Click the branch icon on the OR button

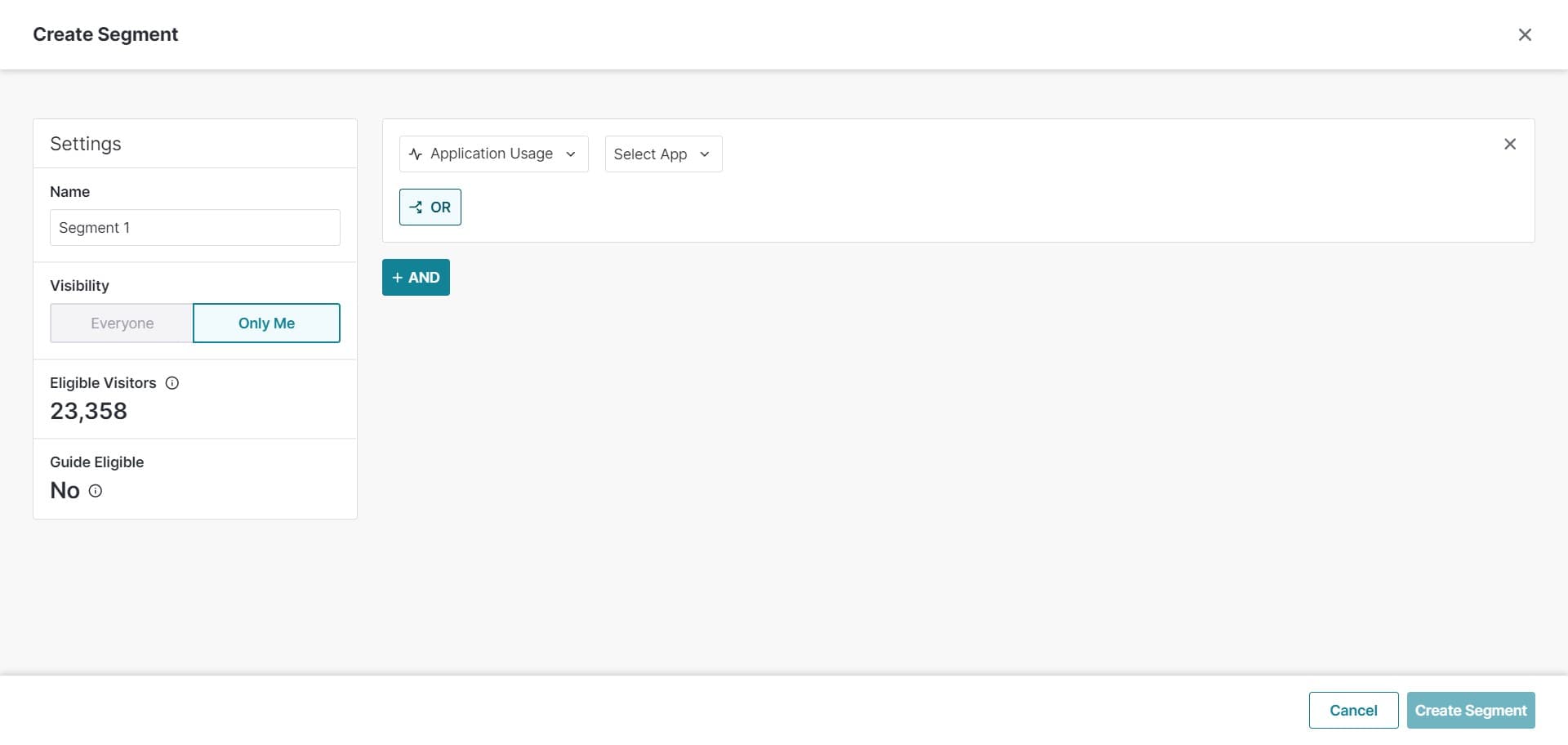(416, 207)
